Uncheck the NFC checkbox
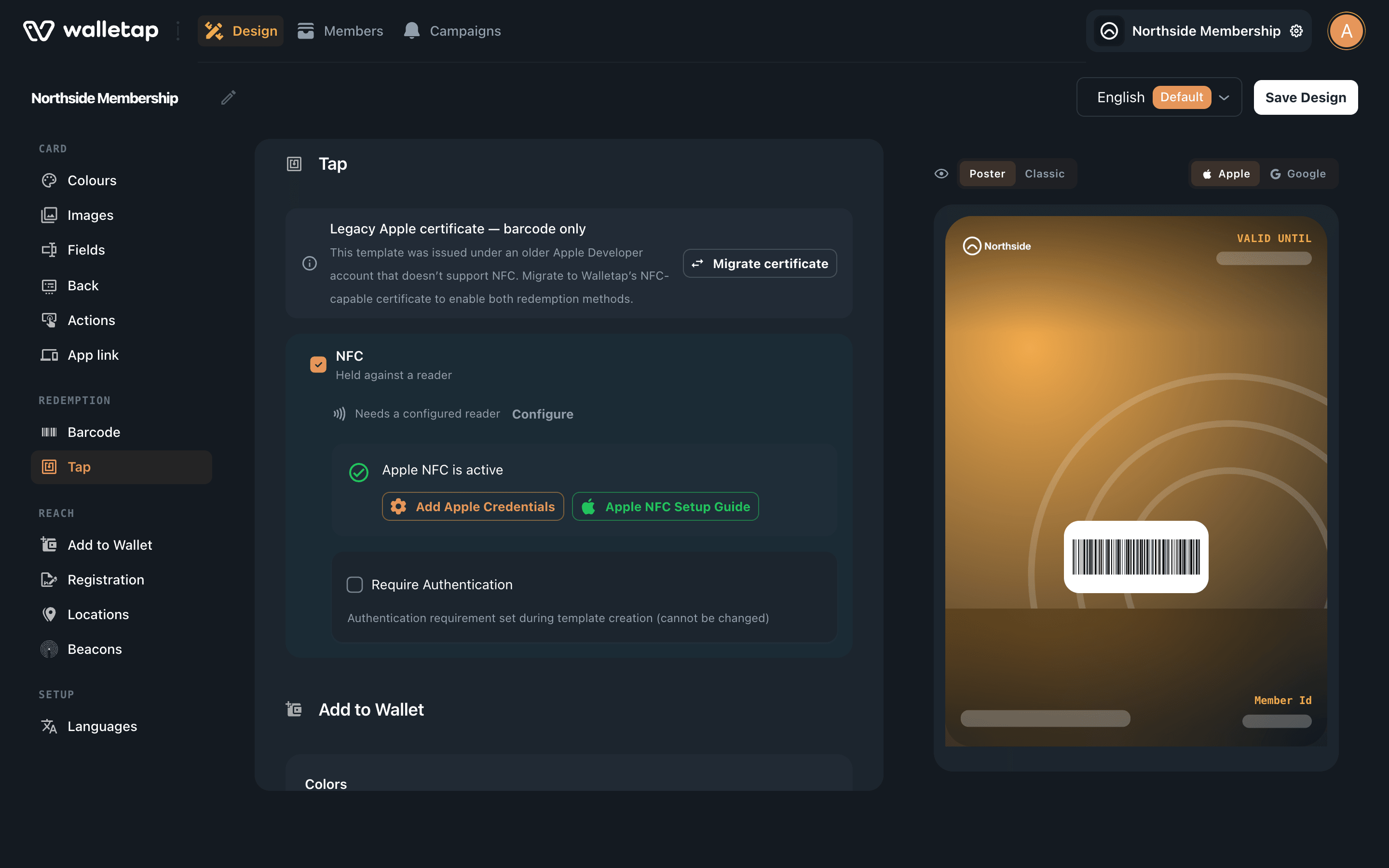Screen dimensions: 1389x868 318,365
